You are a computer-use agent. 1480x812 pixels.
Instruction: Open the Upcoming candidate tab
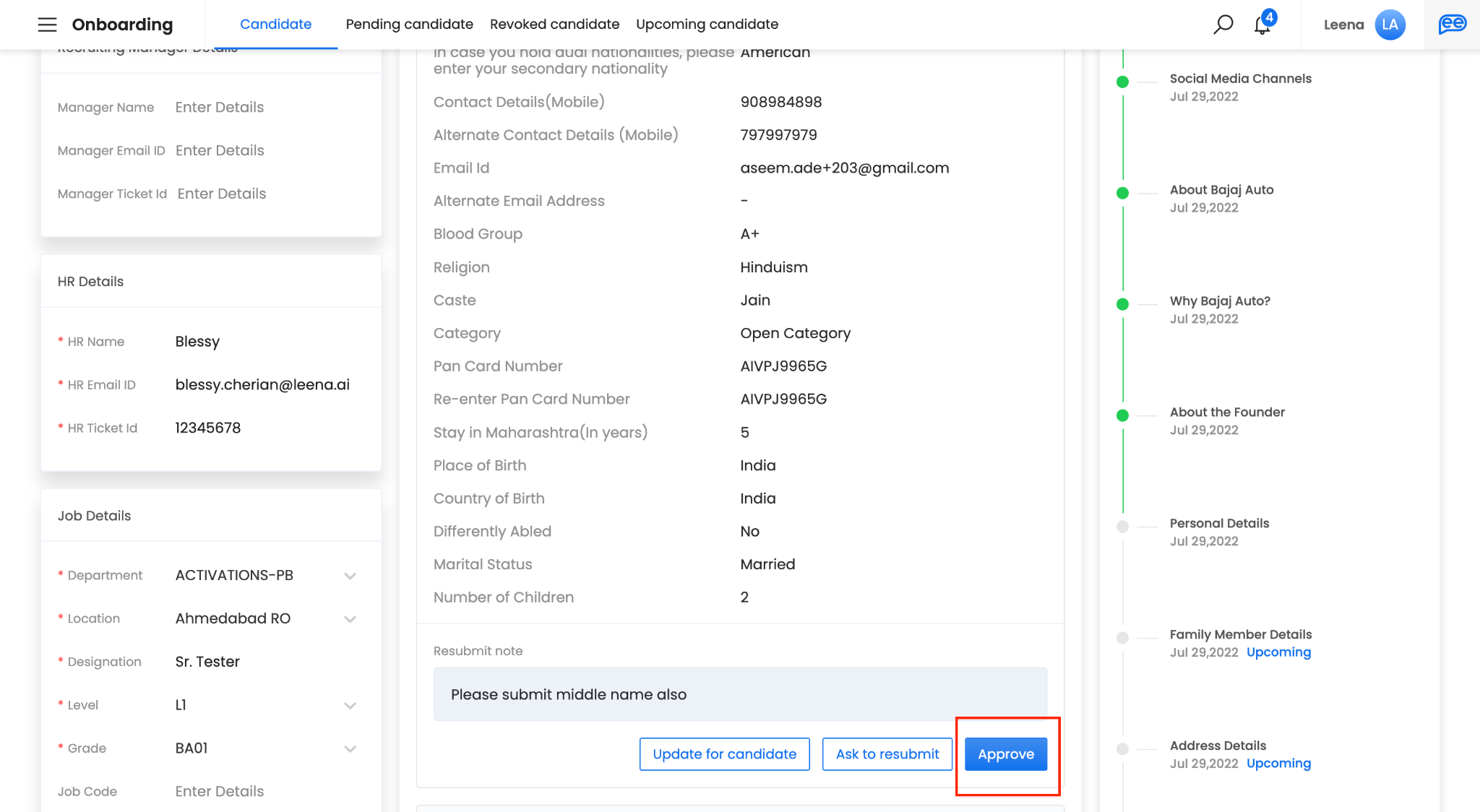[x=707, y=25]
